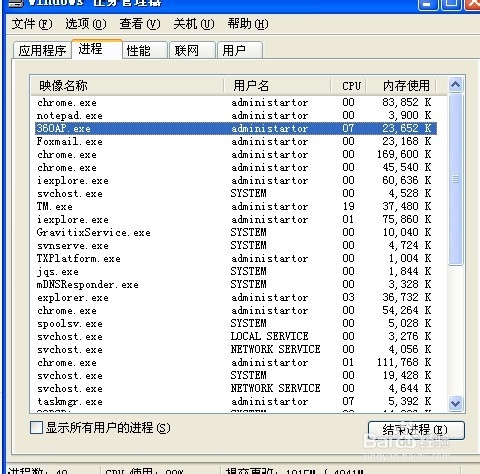The height and width of the screenshot is (474, 480).
Task: Open the 选项(O) menu
Action: [86, 24]
